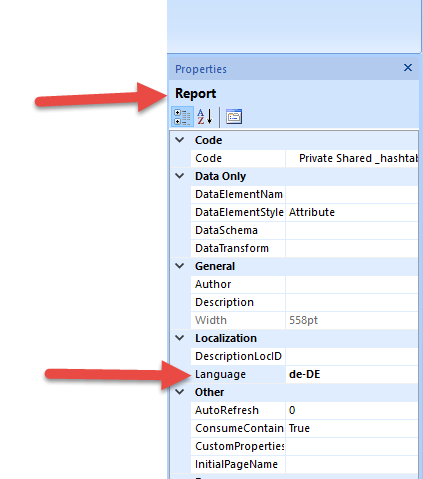Collapse the Data Only category
Screen dimensions: 423x479
[180, 176]
